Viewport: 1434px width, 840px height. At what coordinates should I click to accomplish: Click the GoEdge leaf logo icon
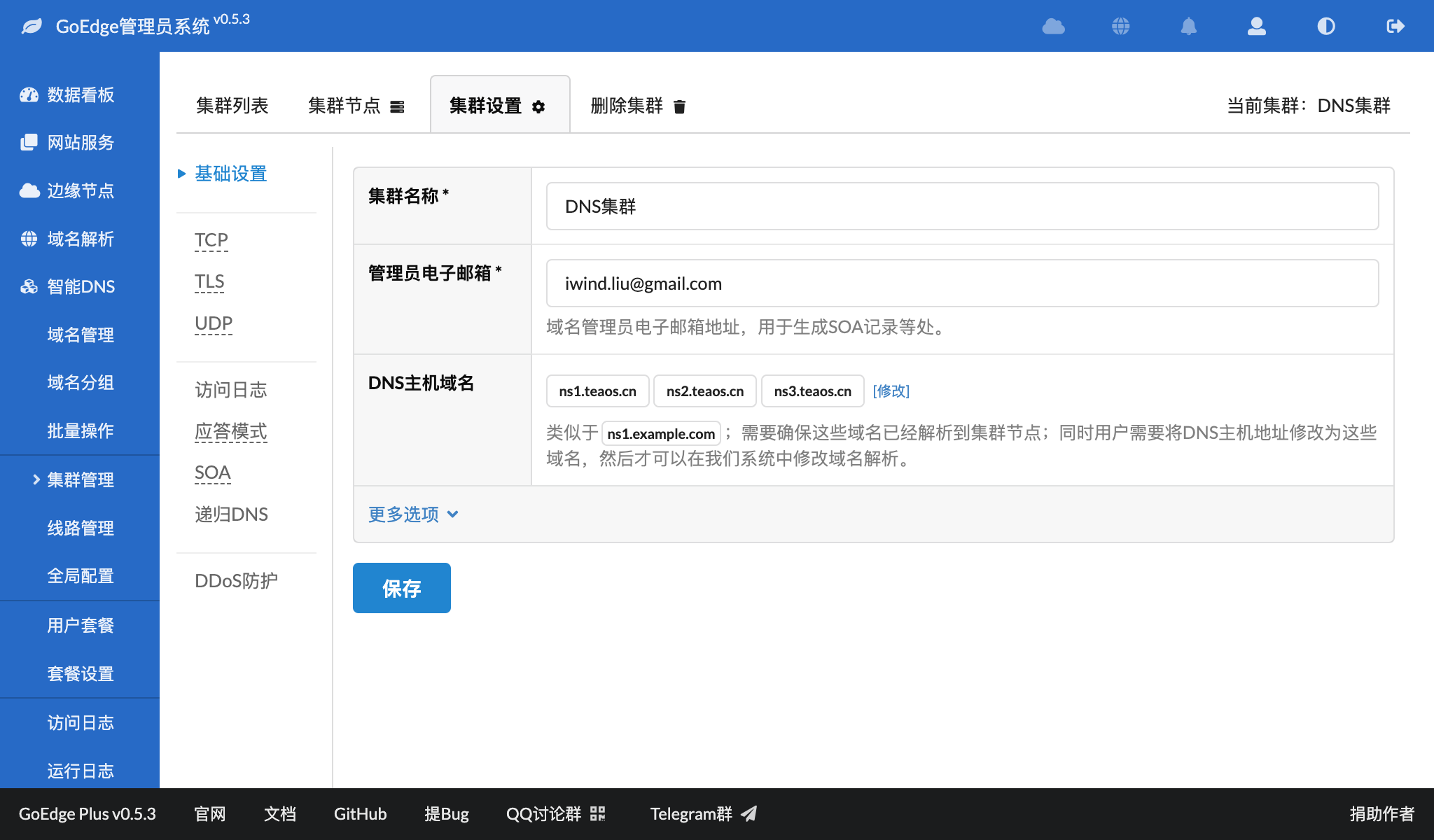click(32, 27)
